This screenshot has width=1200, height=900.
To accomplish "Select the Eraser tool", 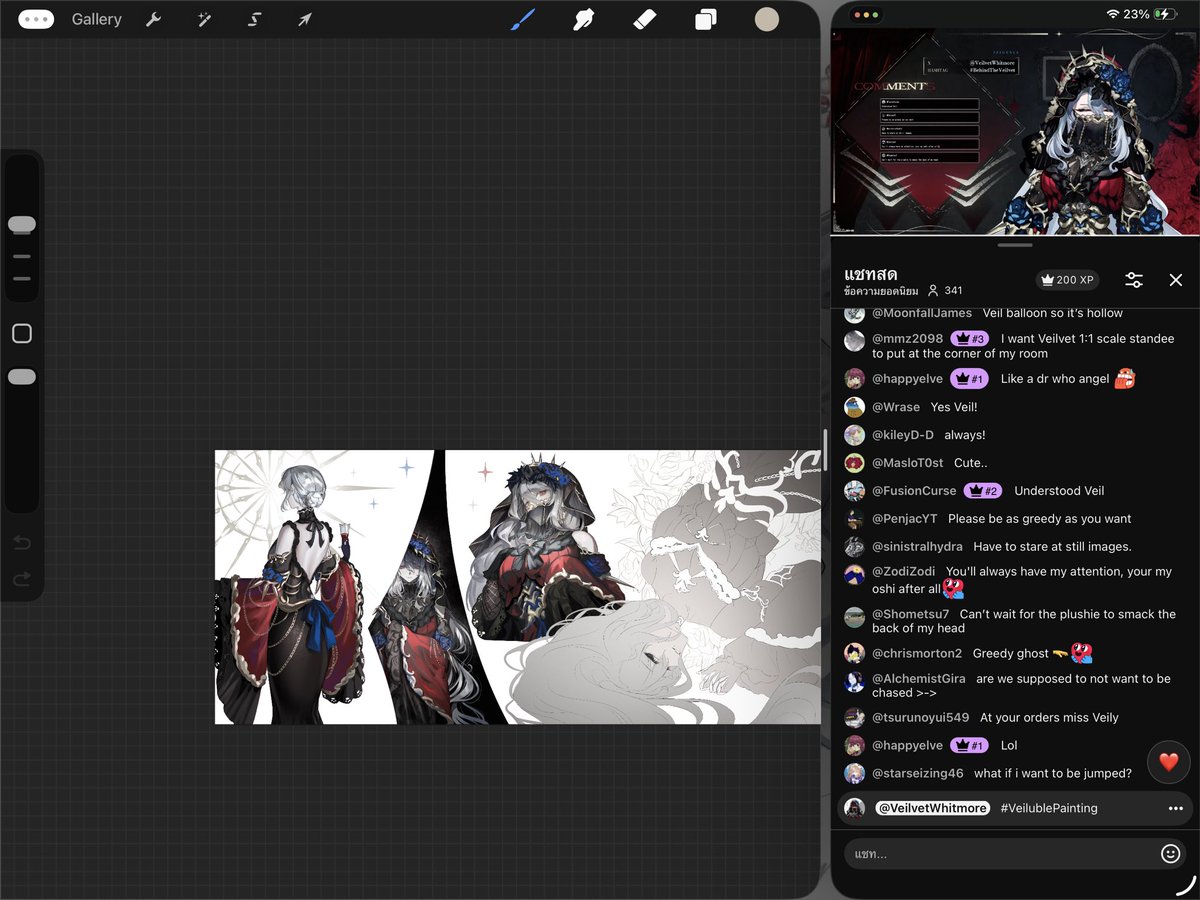I will [645, 19].
